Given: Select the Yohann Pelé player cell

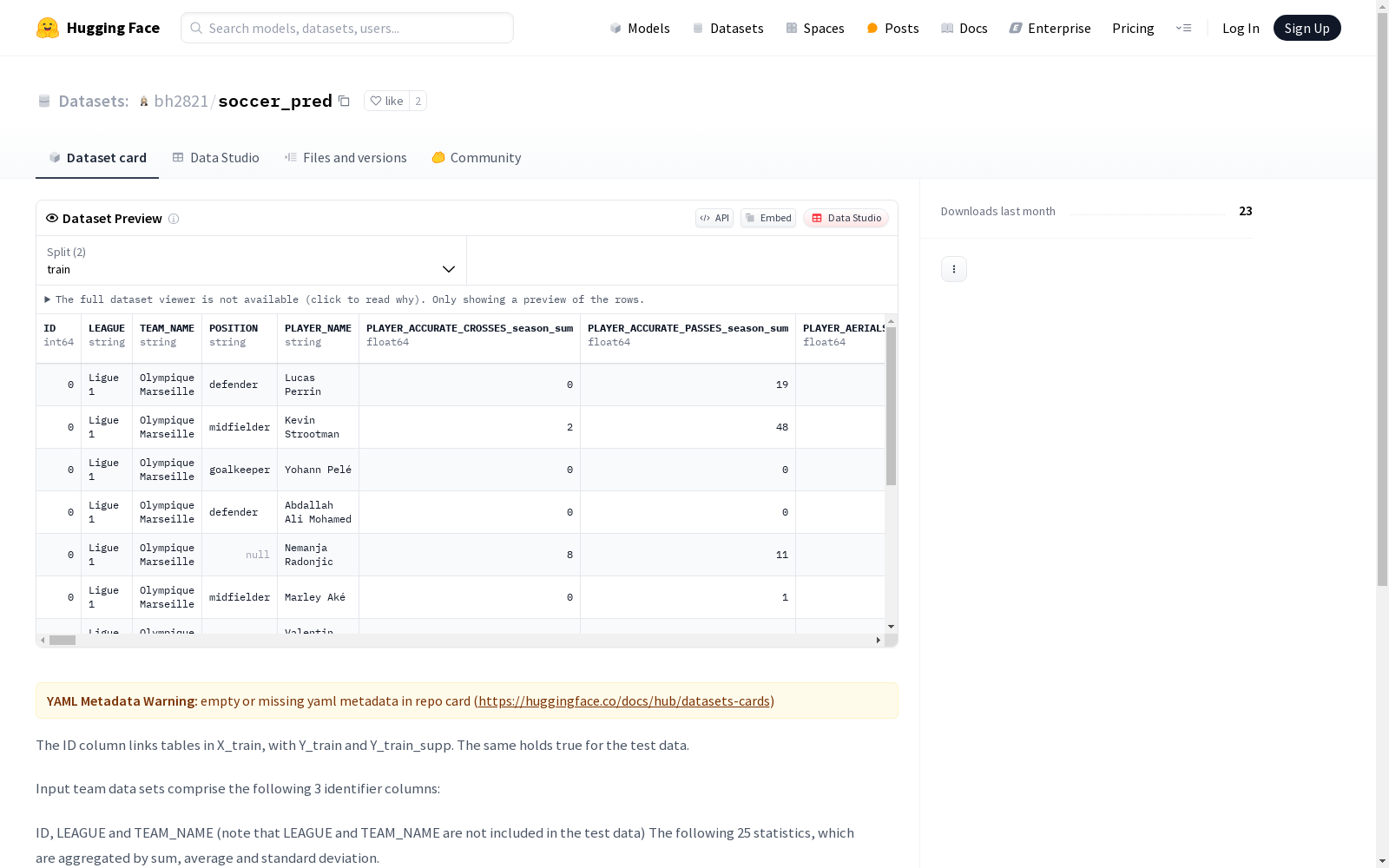Looking at the screenshot, I should [319, 470].
